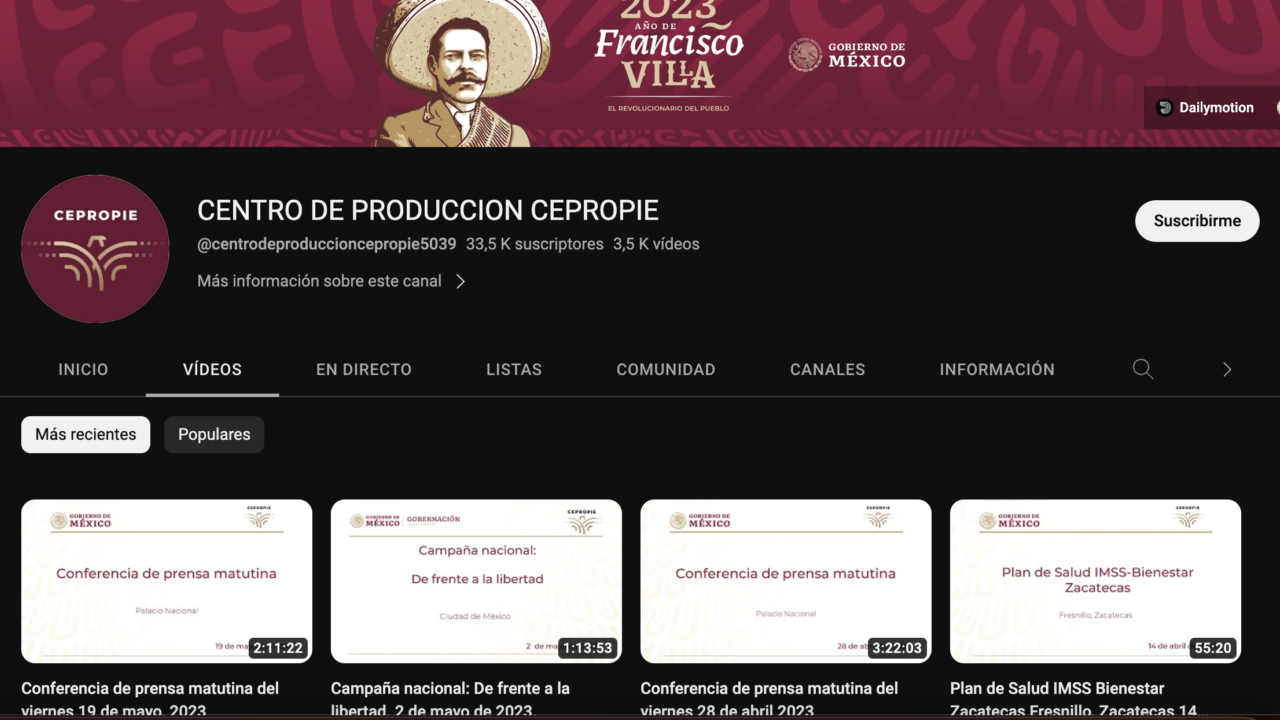Expand 'Más información sobre este canal' chevron
Viewport: 1280px width, 720px height.
[460, 281]
